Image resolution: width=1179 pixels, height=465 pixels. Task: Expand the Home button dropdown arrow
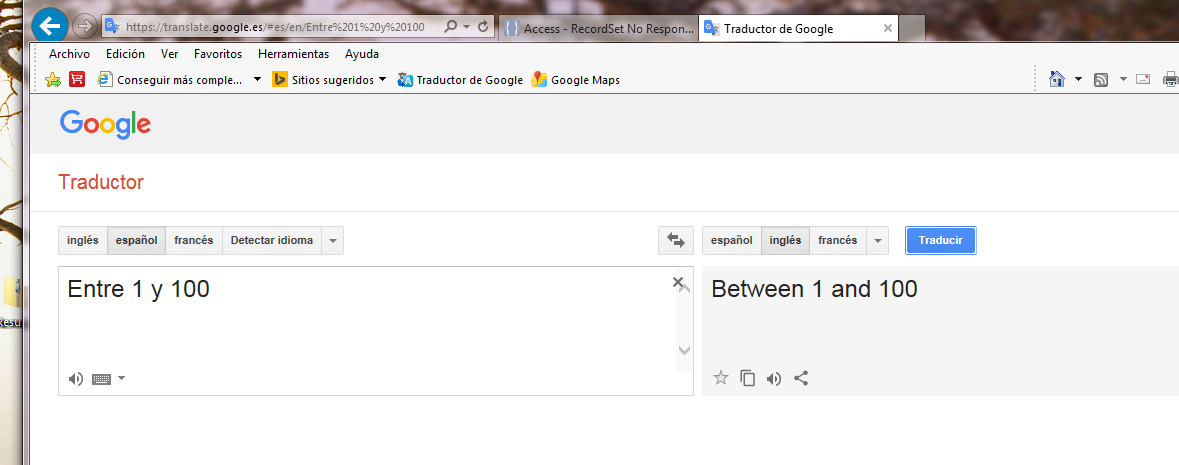click(x=1077, y=79)
